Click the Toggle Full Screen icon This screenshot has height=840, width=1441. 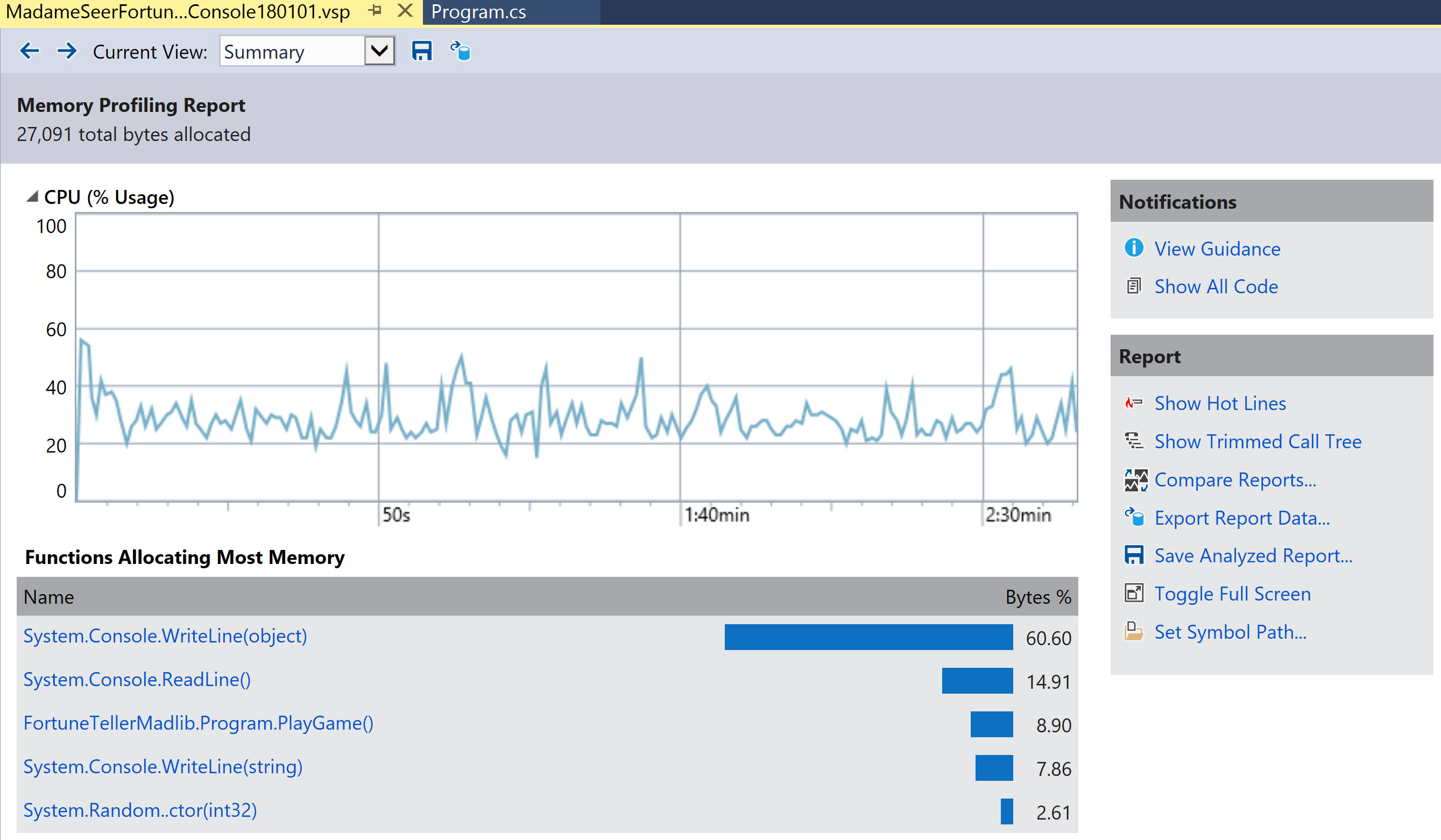(1134, 593)
